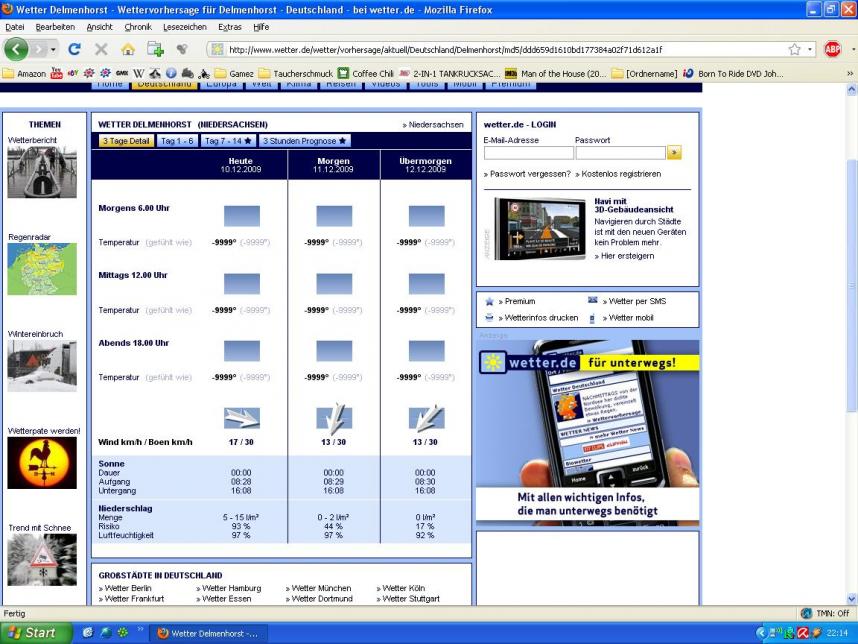Open the Wikipedia W bookmark
This screenshot has width=858, height=644.
[x=139, y=73]
